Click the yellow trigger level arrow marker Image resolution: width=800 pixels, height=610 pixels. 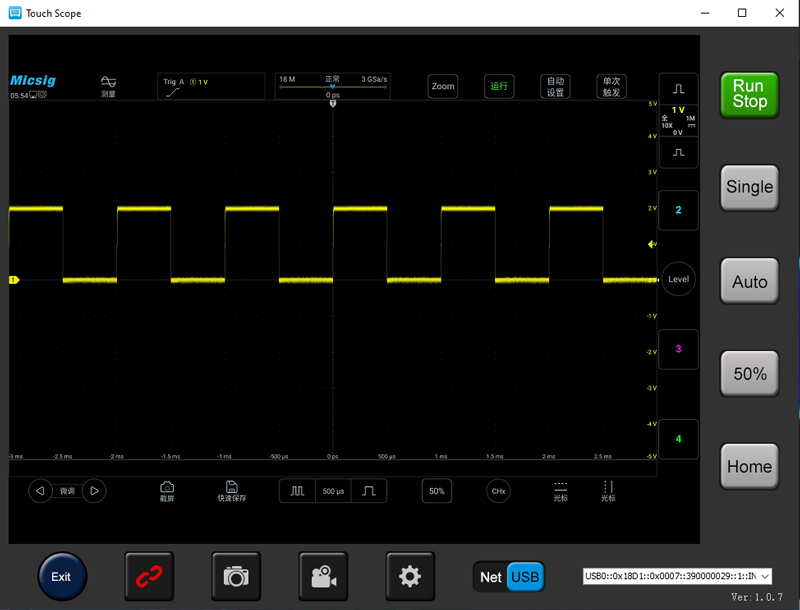click(652, 244)
